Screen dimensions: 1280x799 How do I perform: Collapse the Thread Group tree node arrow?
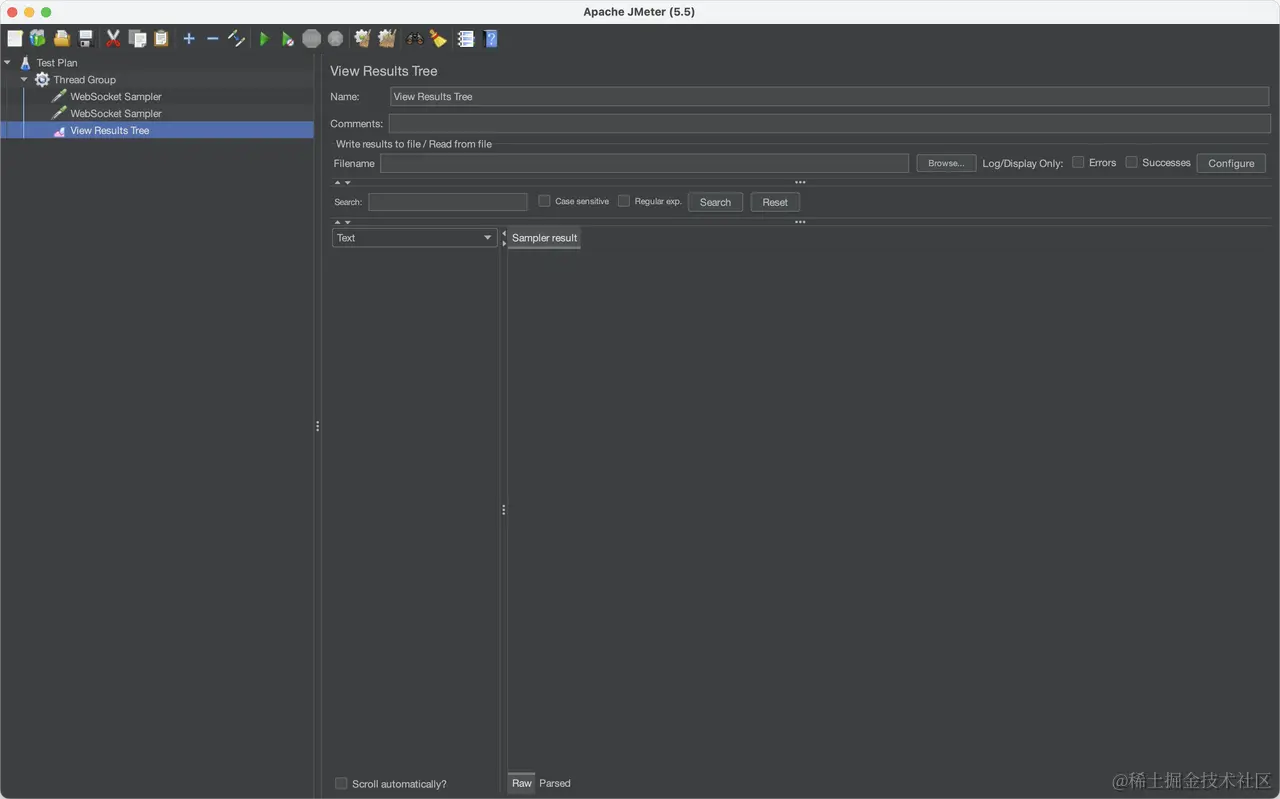24,79
